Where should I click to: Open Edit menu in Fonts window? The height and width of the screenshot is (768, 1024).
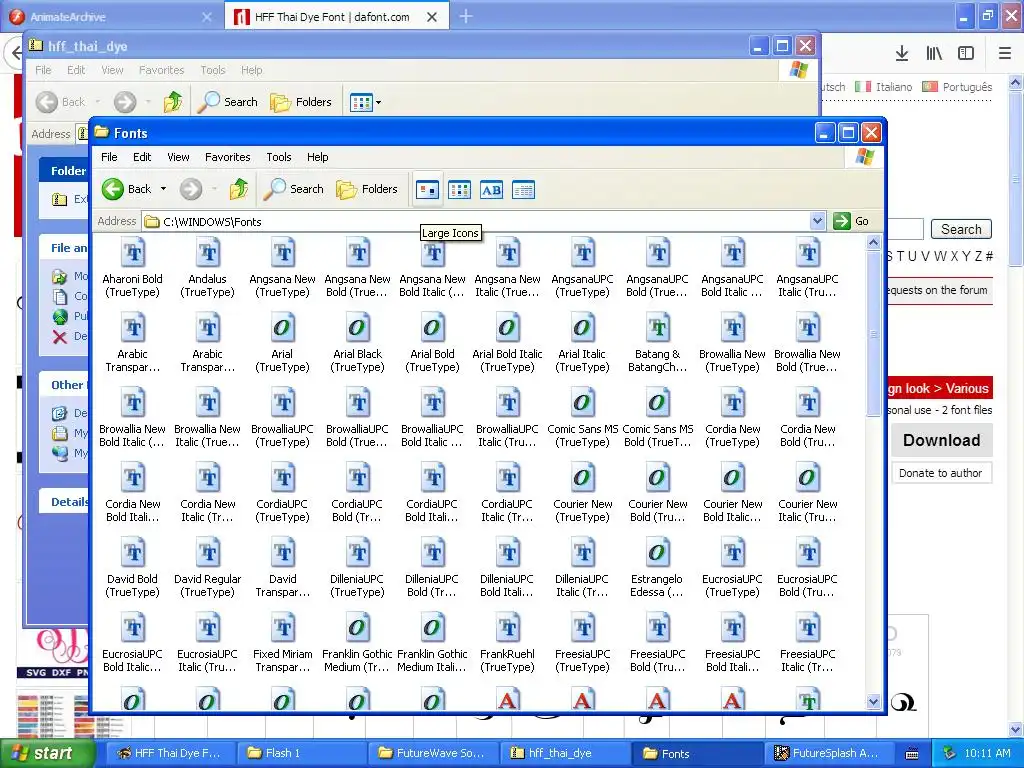click(142, 157)
